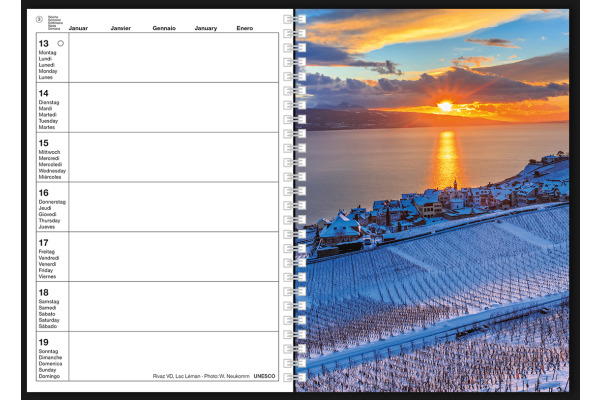Click the setting sun in the photo

(x=445, y=106)
